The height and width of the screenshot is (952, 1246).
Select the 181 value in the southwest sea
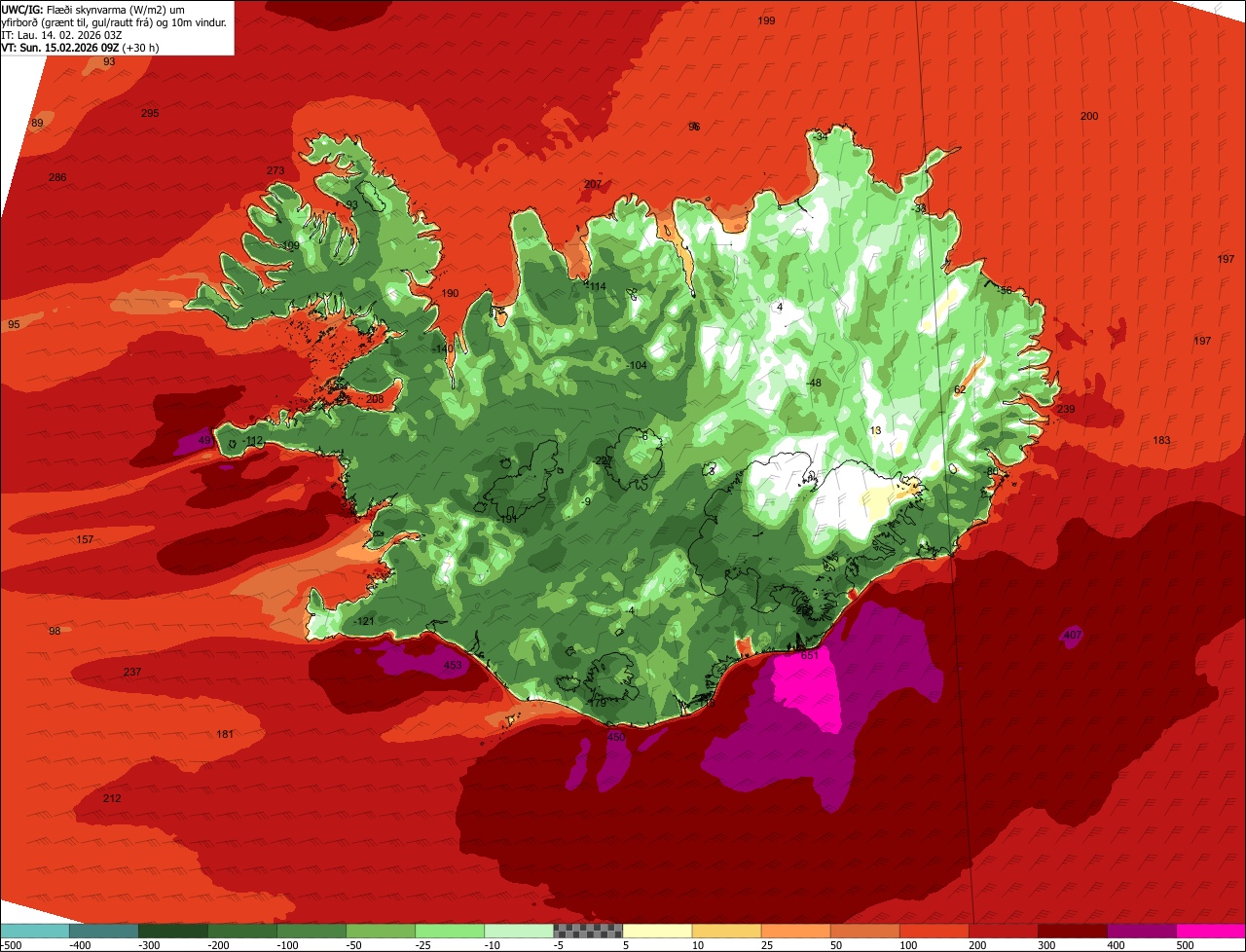[225, 734]
